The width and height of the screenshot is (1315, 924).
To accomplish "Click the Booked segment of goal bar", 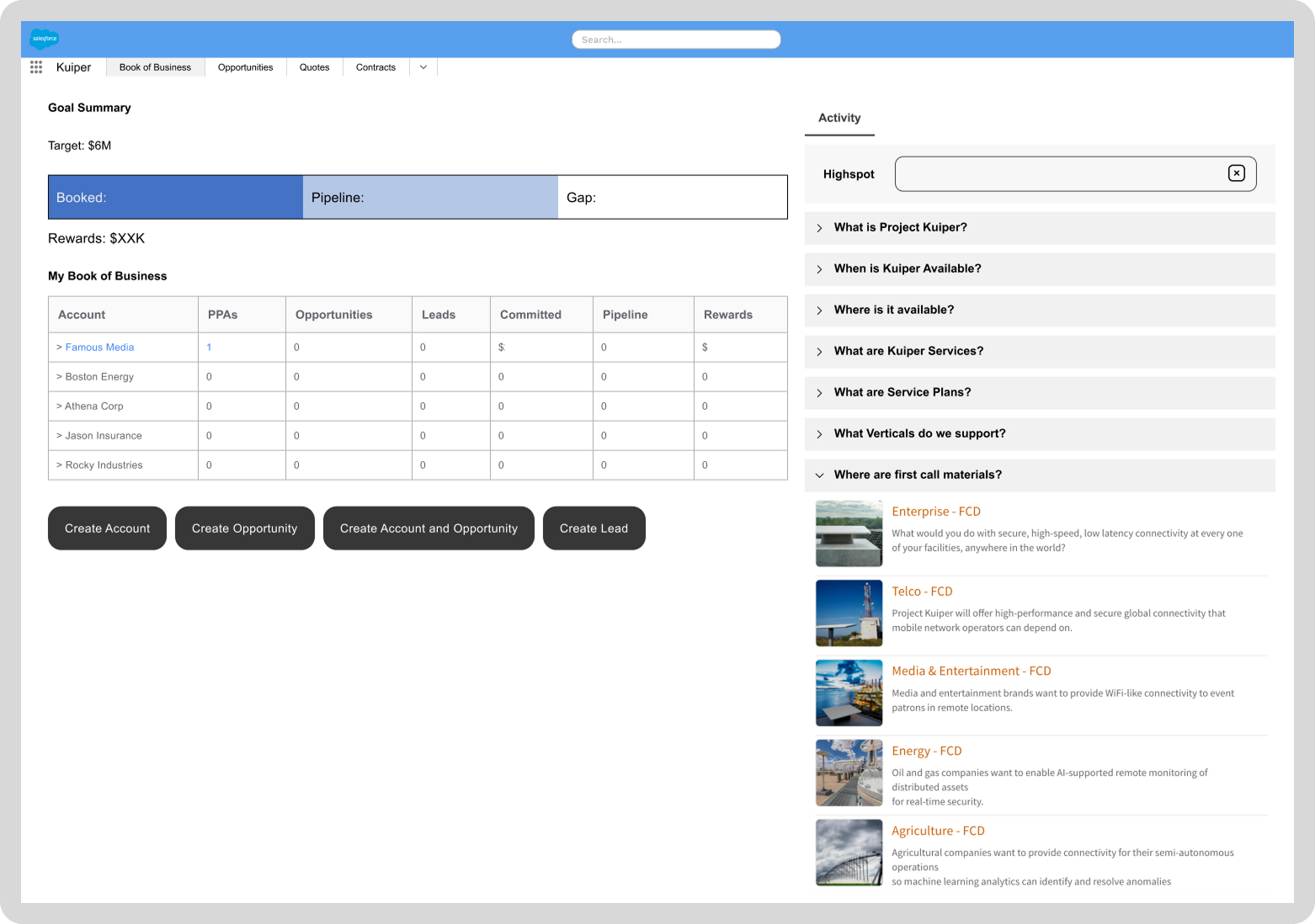I will point(175,197).
